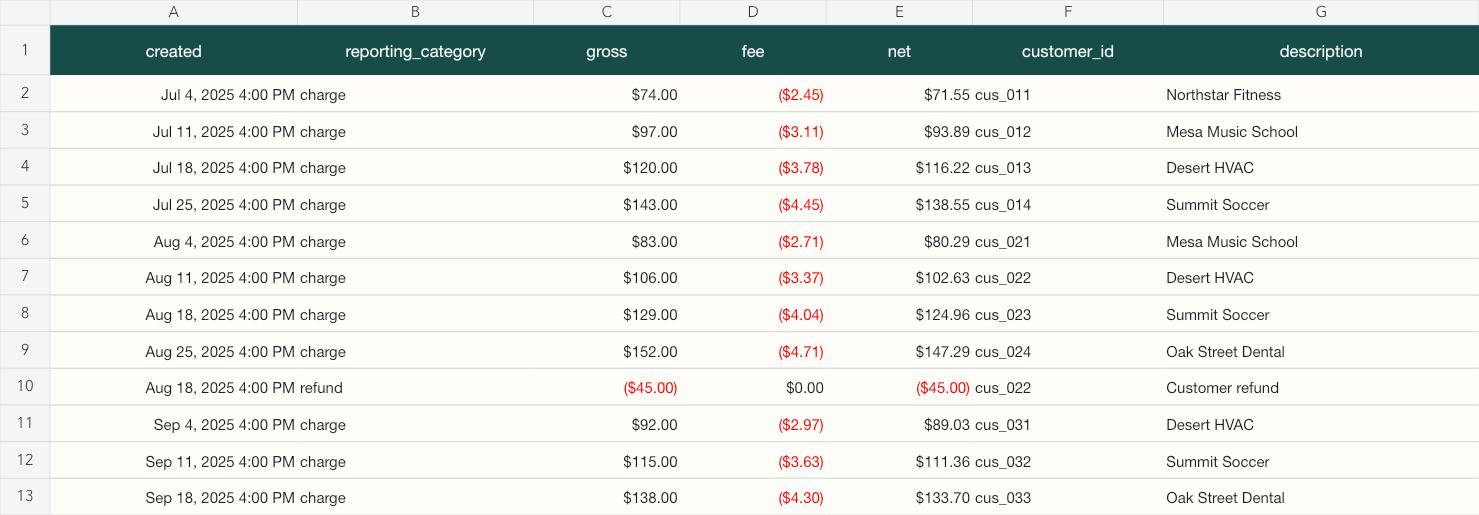Select cell 'Jul 4, 2025 4:00 PM'
1479x515 pixels.
(174, 94)
